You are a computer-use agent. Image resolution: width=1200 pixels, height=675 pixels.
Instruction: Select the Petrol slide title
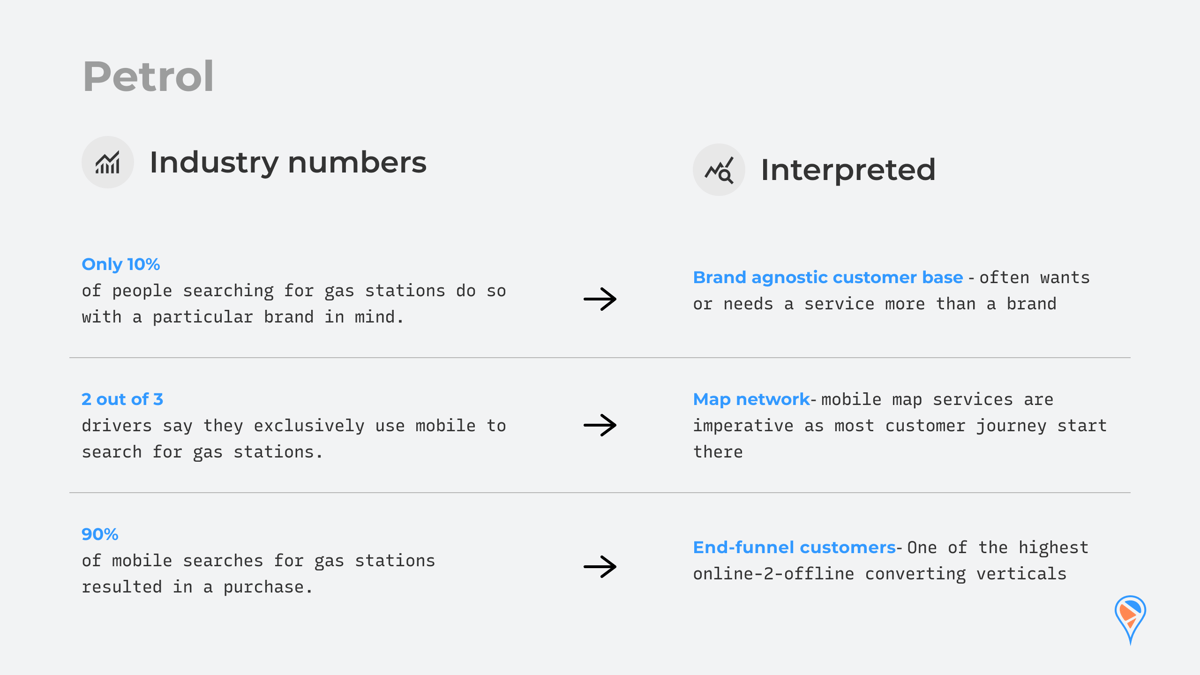coord(148,77)
